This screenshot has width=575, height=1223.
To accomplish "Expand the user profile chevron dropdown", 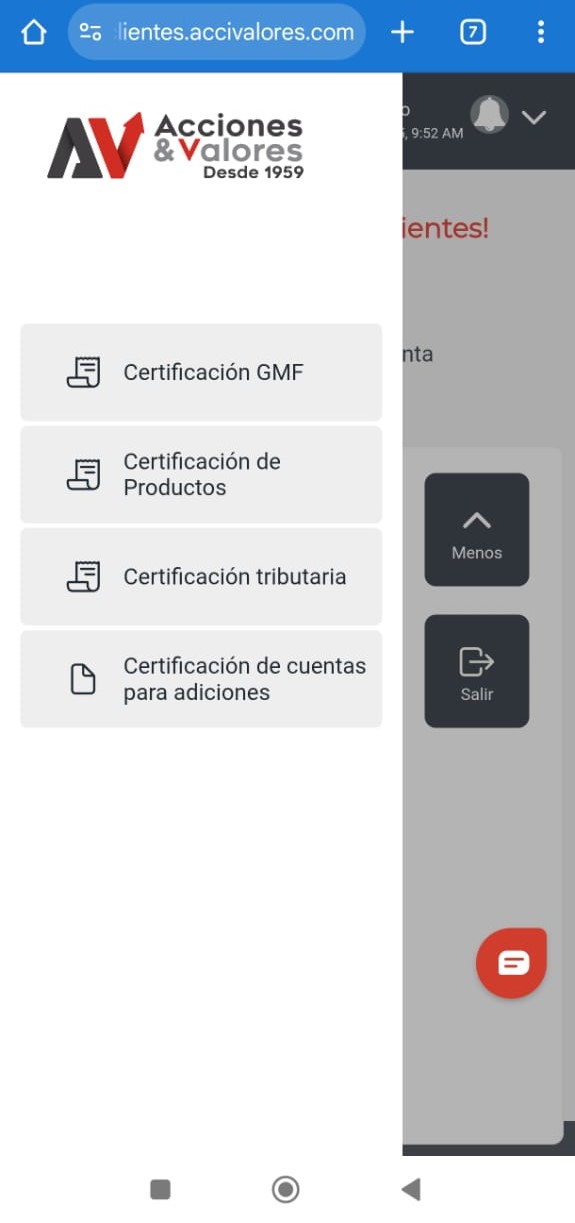I will tap(534, 117).
